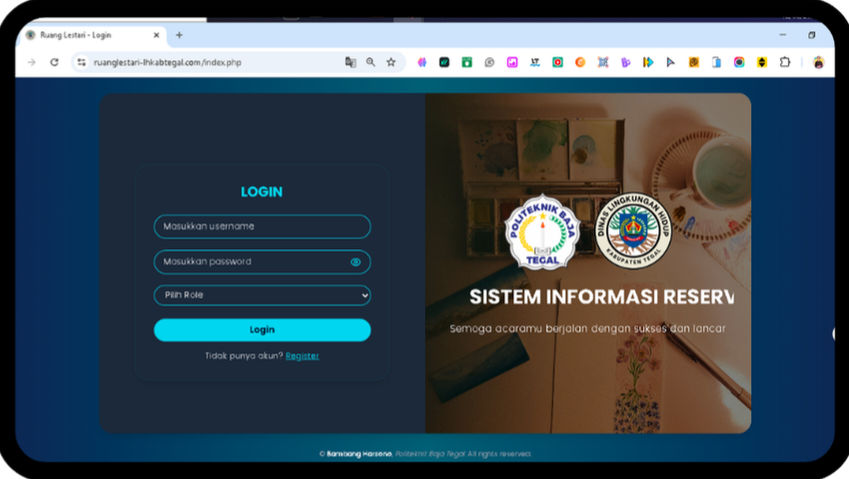Open the yellow square extension icon
The height and width of the screenshot is (479, 849).
pyautogui.click(x=762, y=62)
